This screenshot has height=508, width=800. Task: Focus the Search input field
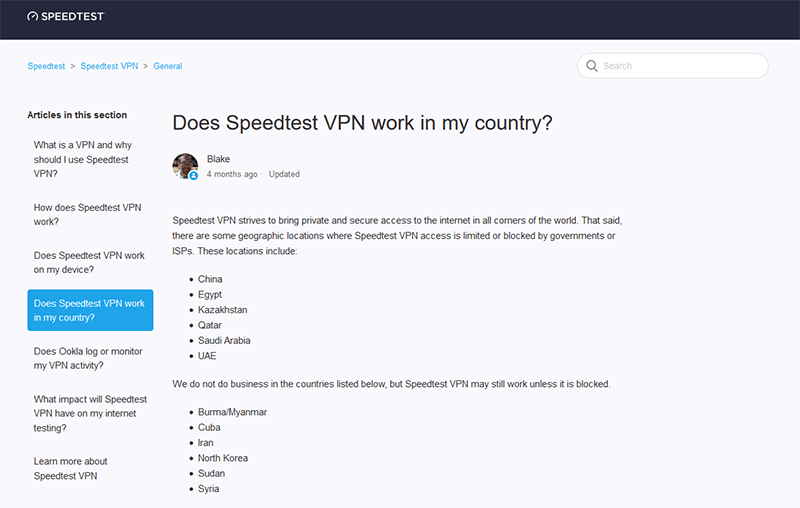tap(672, 66)
